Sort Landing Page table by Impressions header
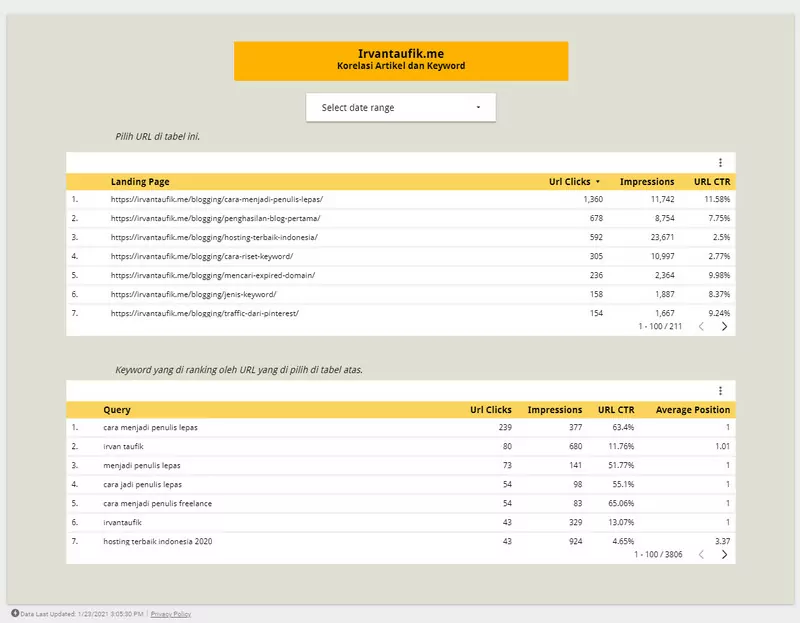Viewport: 800px width, 623px height. (x=646, y=182)
